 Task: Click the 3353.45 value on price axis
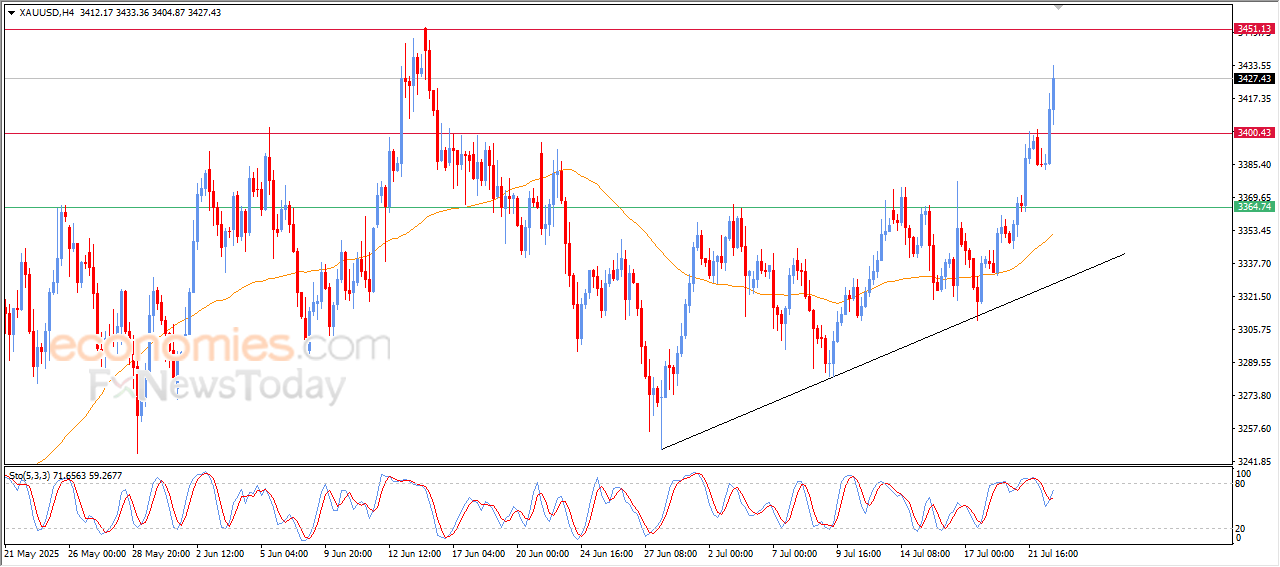[x=1254, y=231]
